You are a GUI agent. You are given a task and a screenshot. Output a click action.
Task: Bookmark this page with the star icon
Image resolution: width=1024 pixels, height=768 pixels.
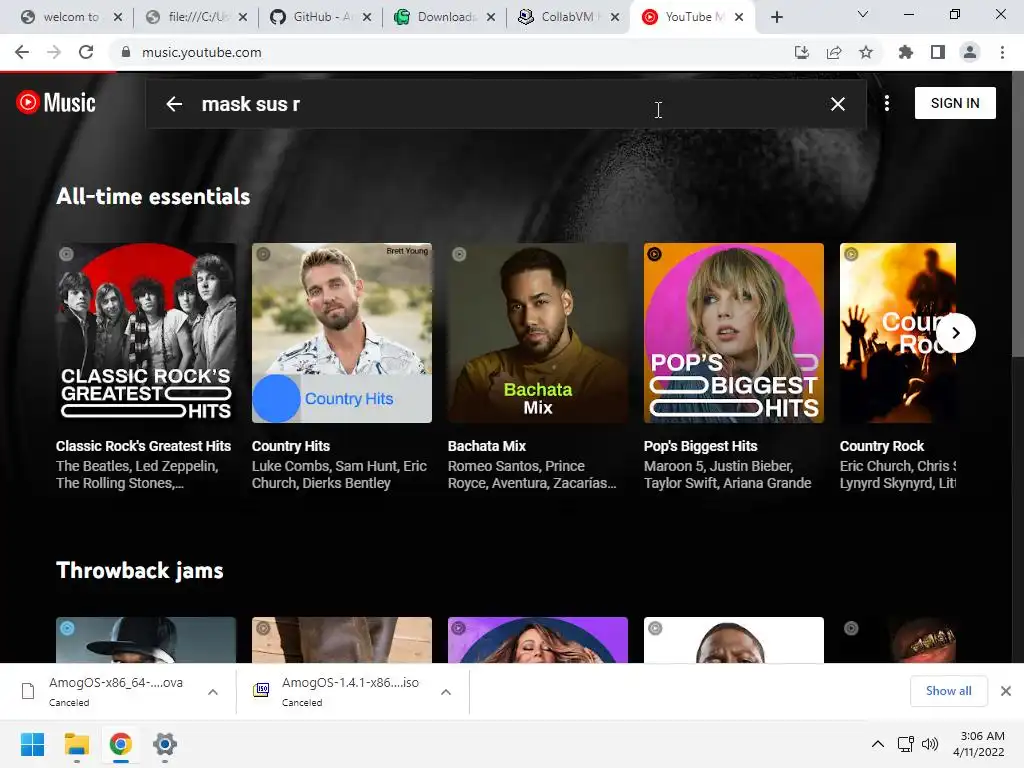[x=866, y=52]
